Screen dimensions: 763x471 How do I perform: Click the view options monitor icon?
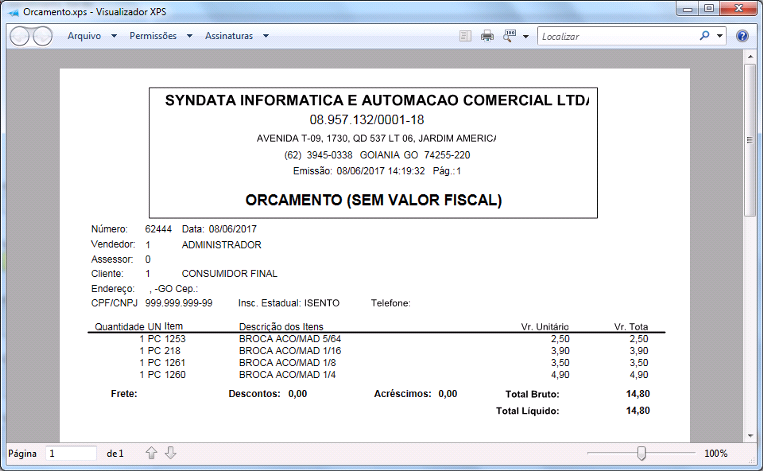click(x=509, y=36)
